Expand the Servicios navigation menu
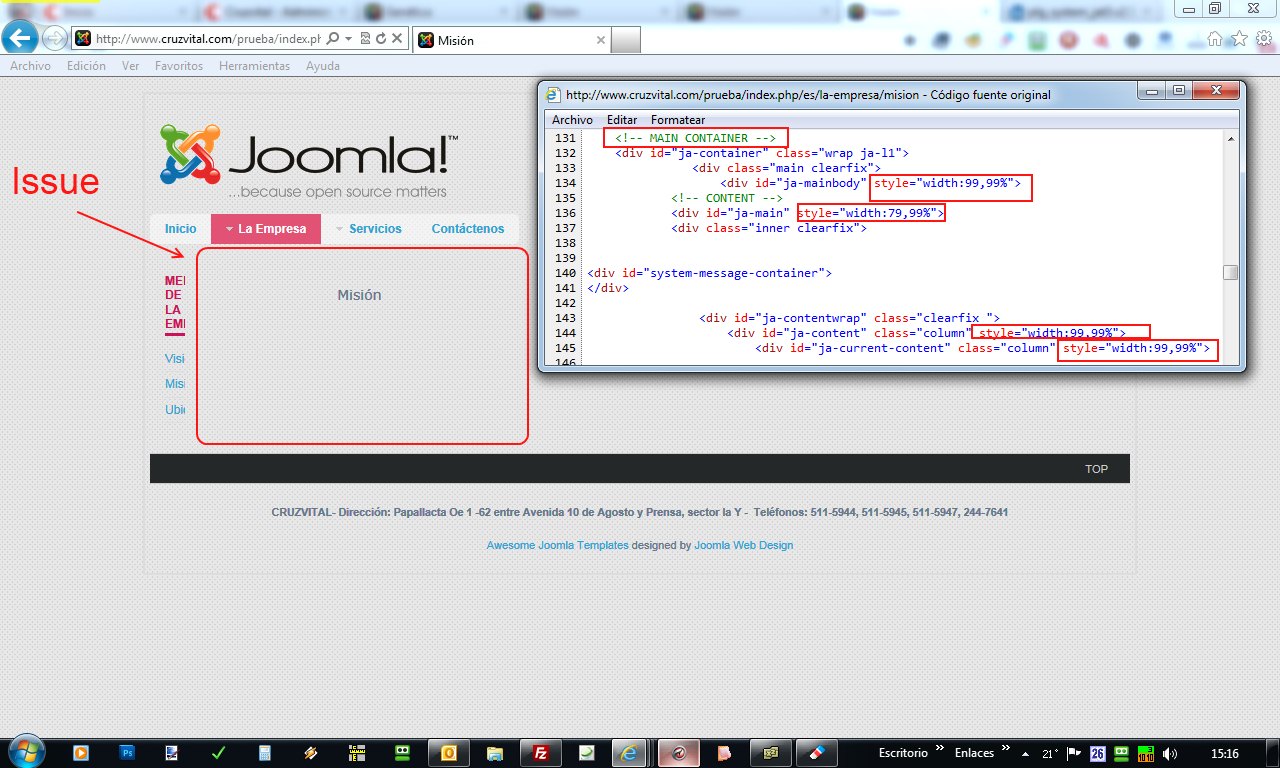1280x768 pixels. click(369, 229)
